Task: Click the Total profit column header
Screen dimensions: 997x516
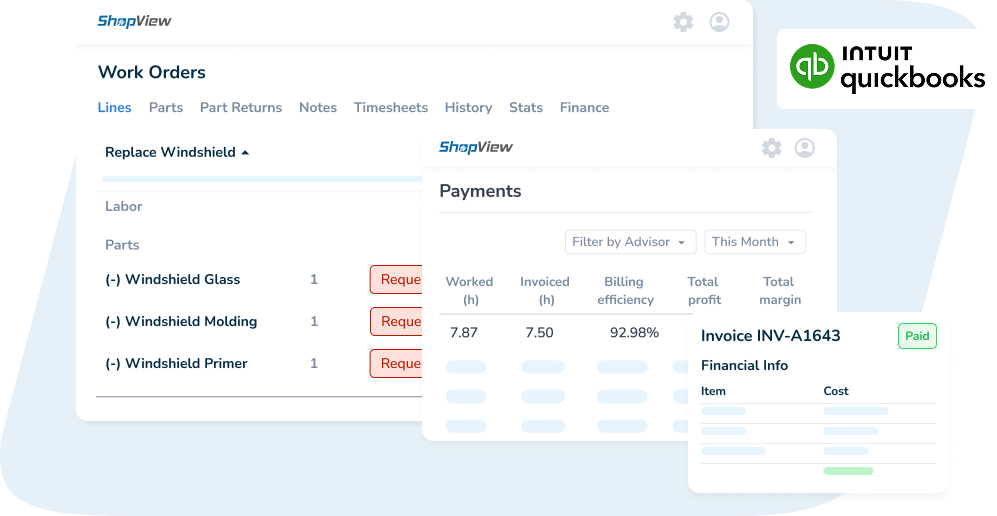Action: tap(704, 290)
